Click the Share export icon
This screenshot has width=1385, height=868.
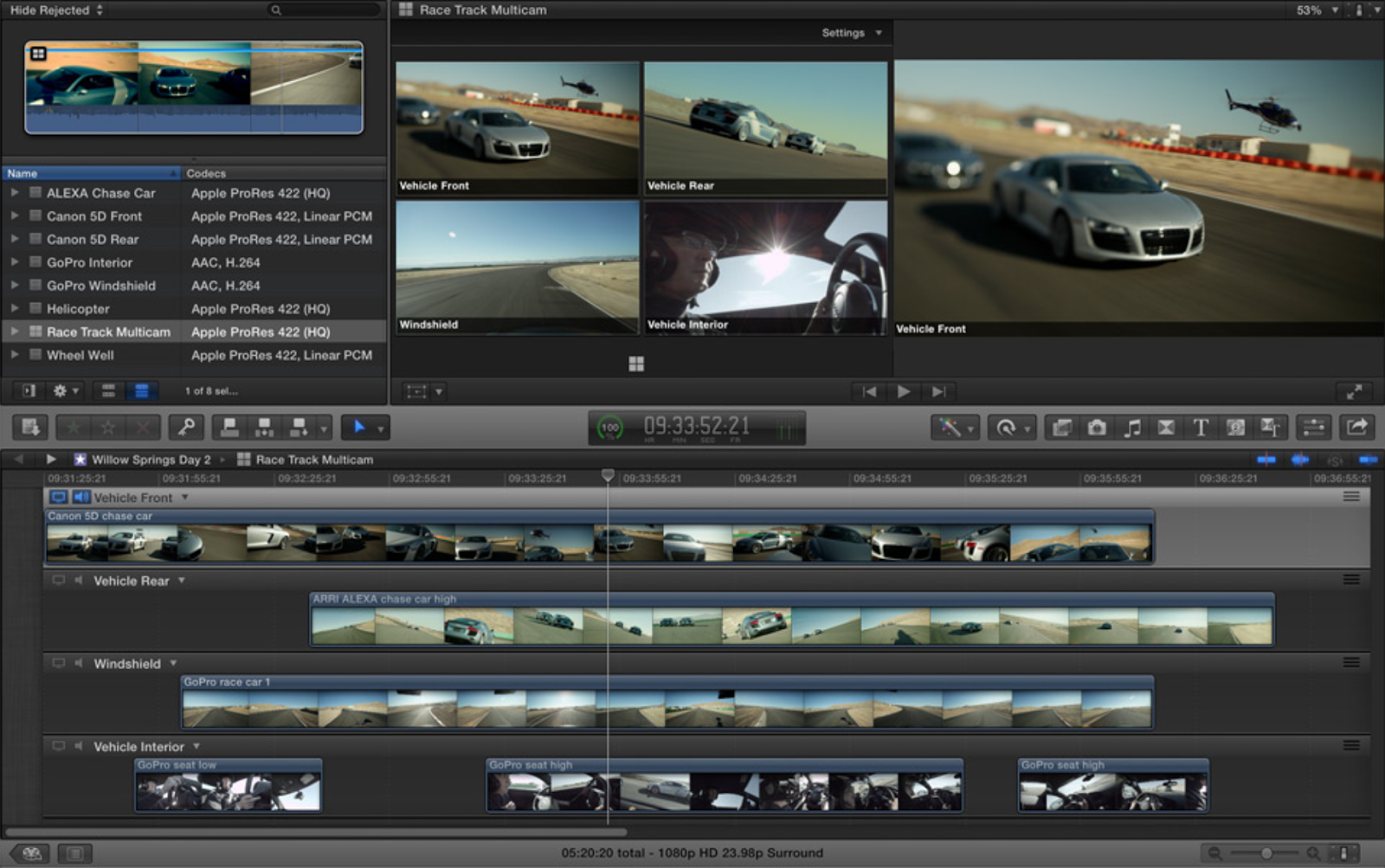(x=1356, y=426)
